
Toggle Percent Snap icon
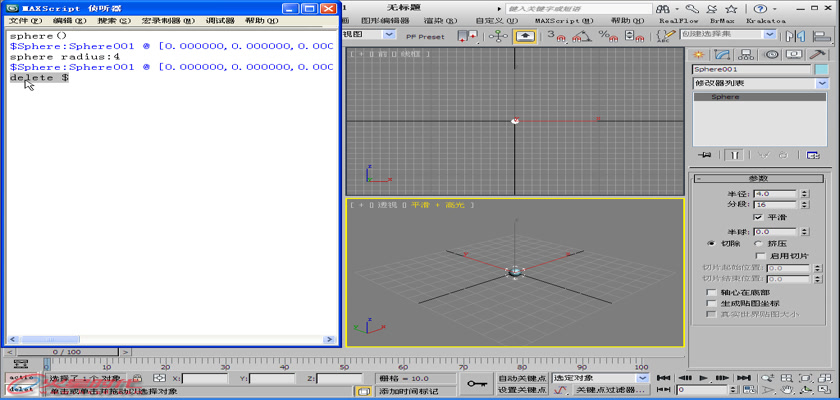[608, 36]
